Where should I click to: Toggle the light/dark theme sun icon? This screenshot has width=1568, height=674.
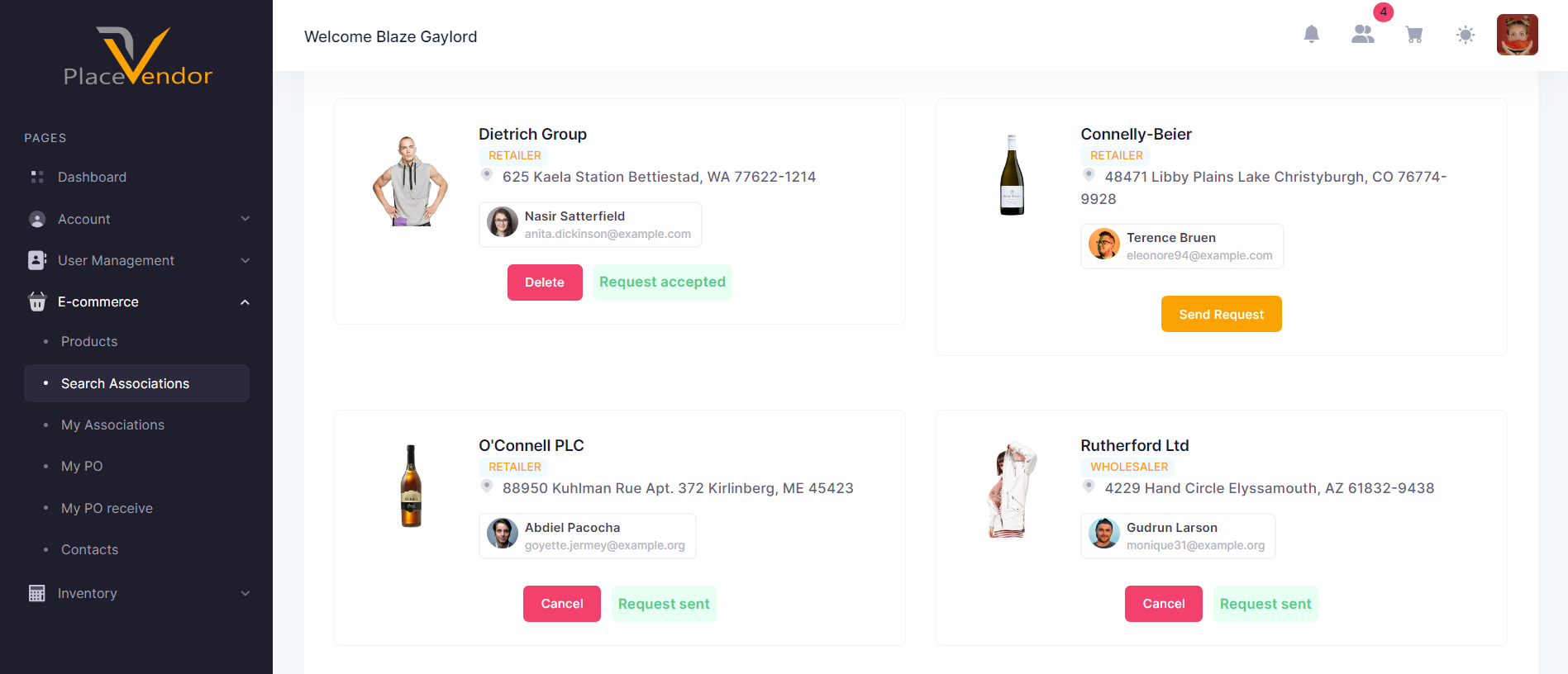click(1466, 35)
